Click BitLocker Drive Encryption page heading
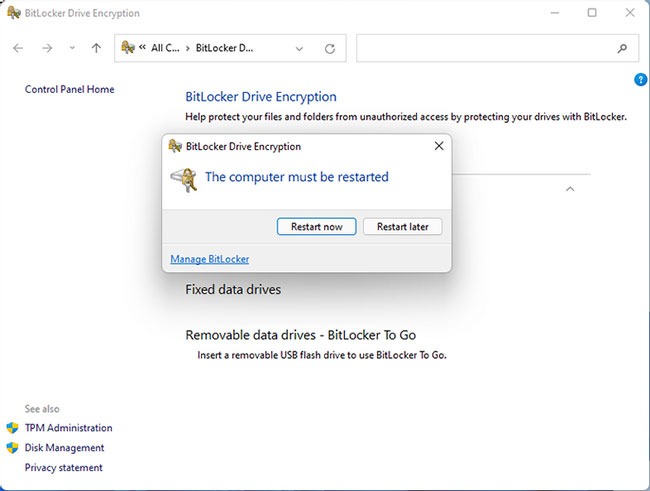Image resolution: width=650 pixels, height=491 pixels. pos(261,97)
